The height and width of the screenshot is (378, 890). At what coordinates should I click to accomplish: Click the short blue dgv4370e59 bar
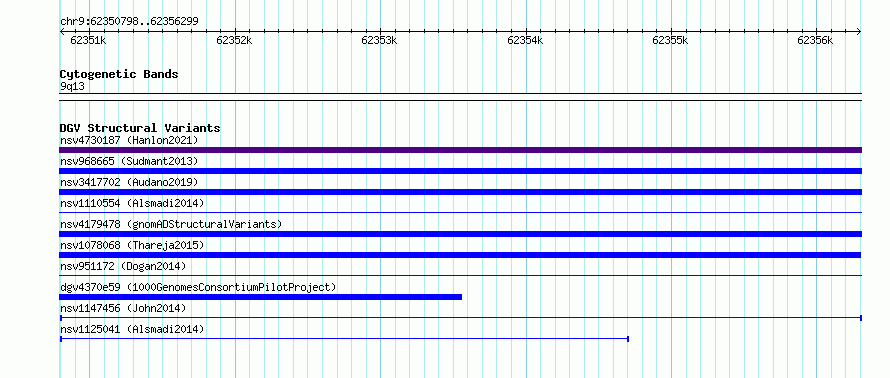[261, 297]
